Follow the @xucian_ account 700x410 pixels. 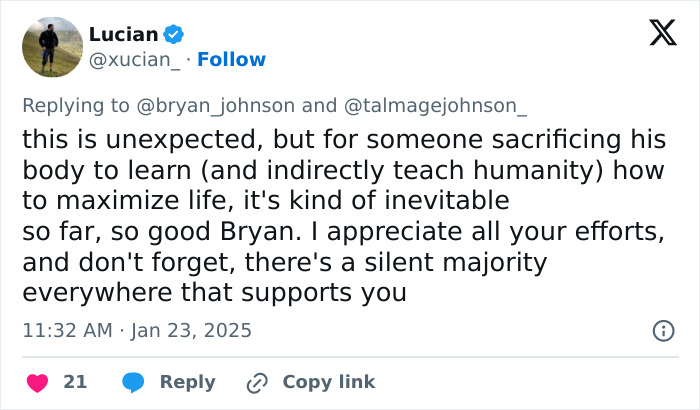pyautogui.click(x=232, y=60)
